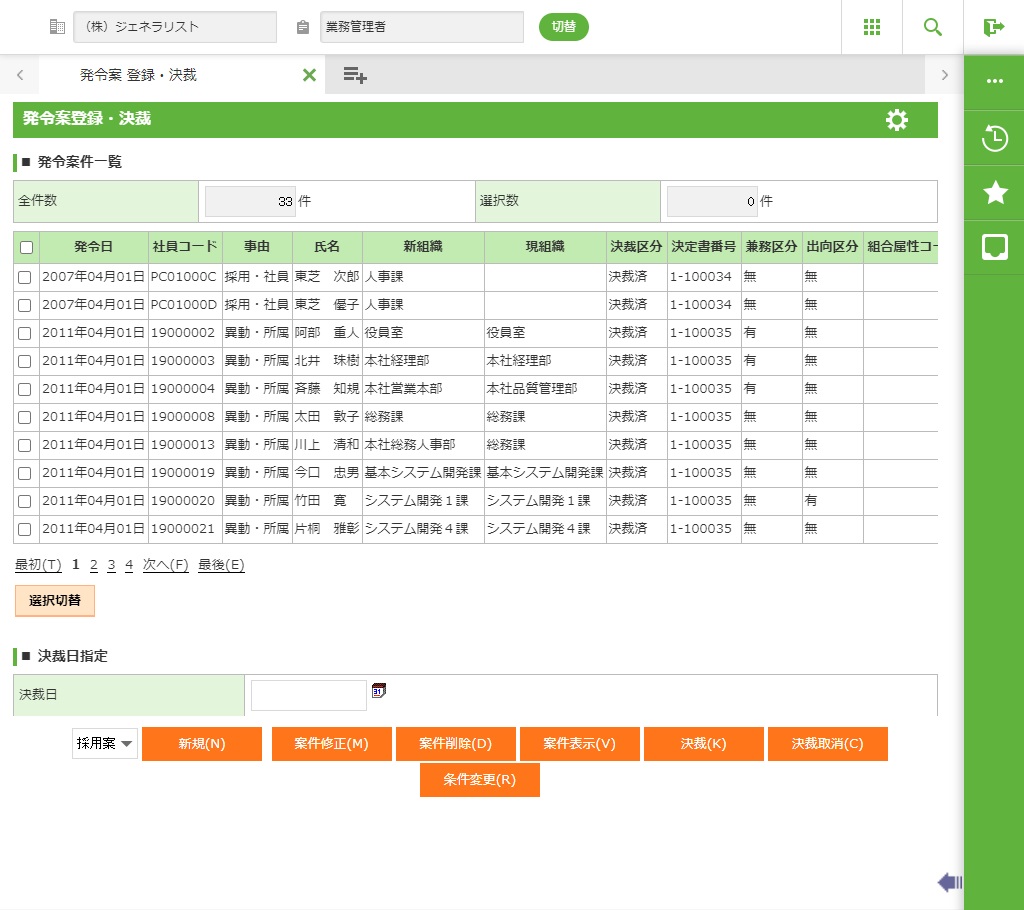
Task: Open the 採用案 dropdown
Action: 105,744
